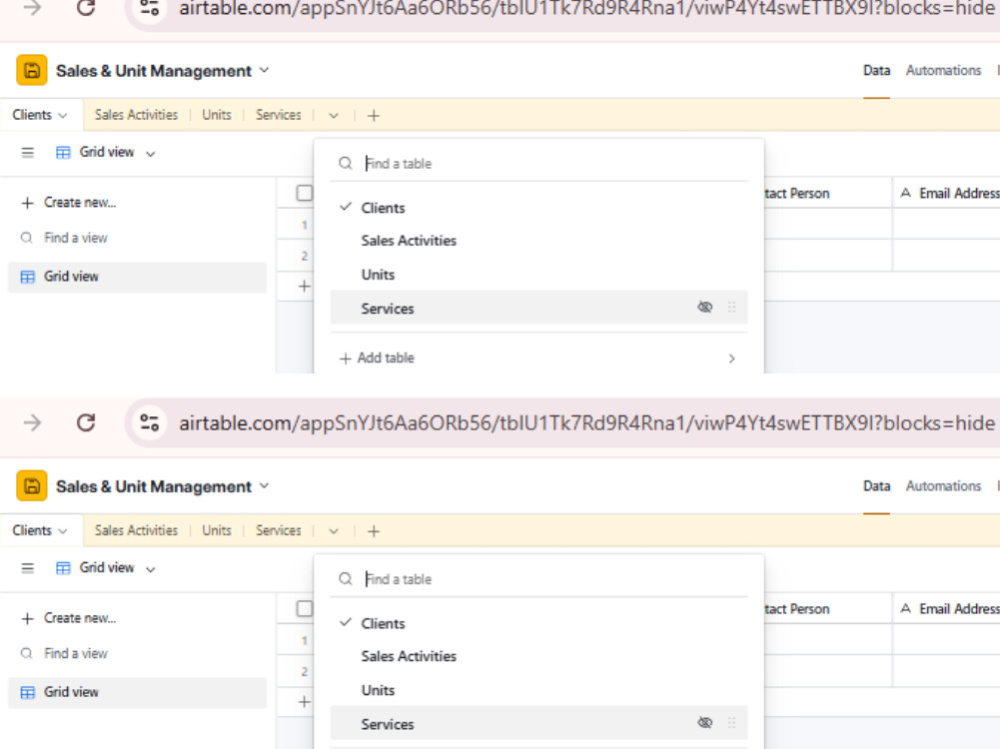Click the grid icon beside the upper Grid view dropdown
This screenshot has width=1000, height=749.
[x=63, y=152]
